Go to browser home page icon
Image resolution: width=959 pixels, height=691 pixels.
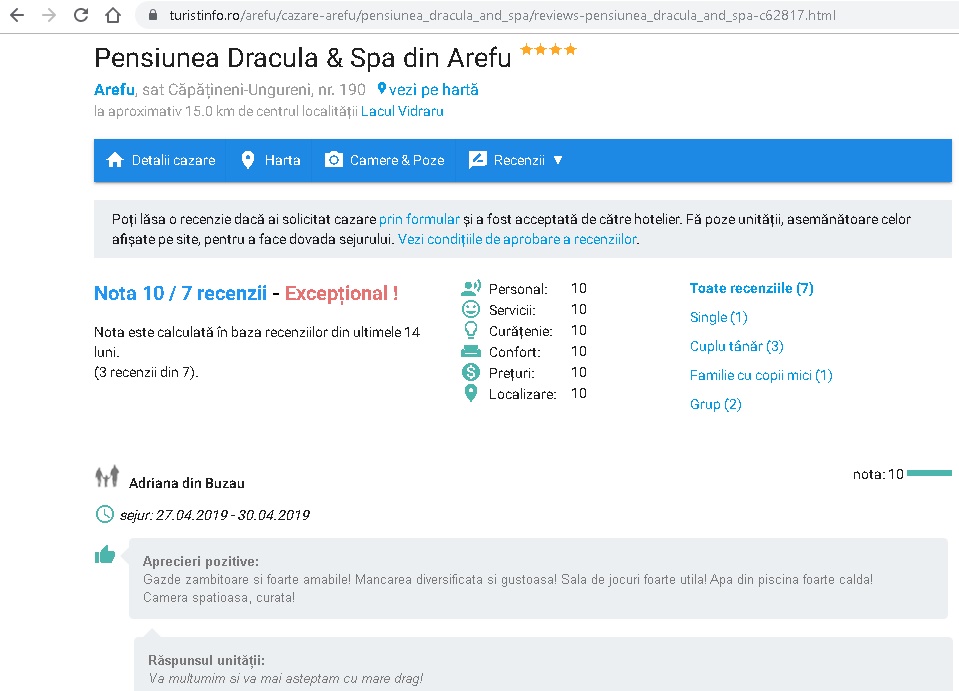click(113, 16)
